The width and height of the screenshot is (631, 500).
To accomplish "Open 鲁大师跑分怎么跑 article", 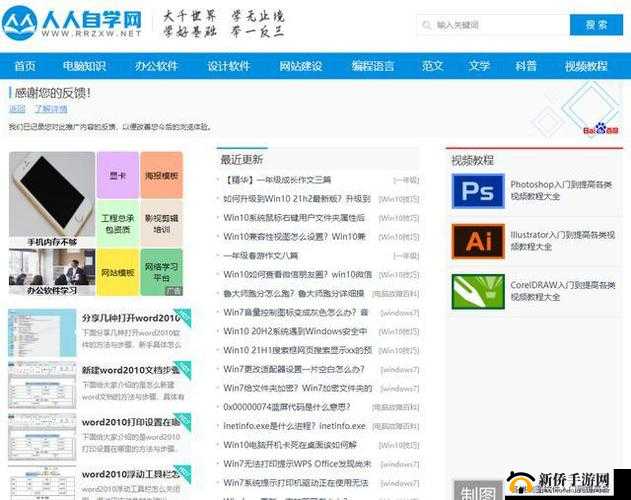I will (294, 293).
